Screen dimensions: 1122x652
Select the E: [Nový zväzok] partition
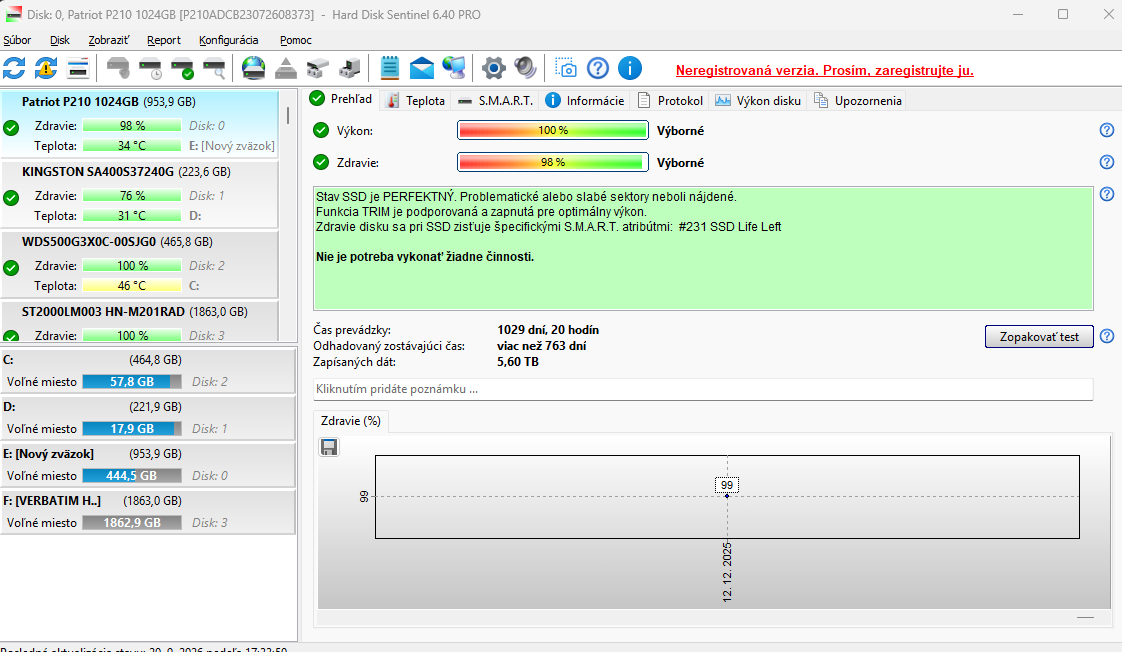(147, 464)
